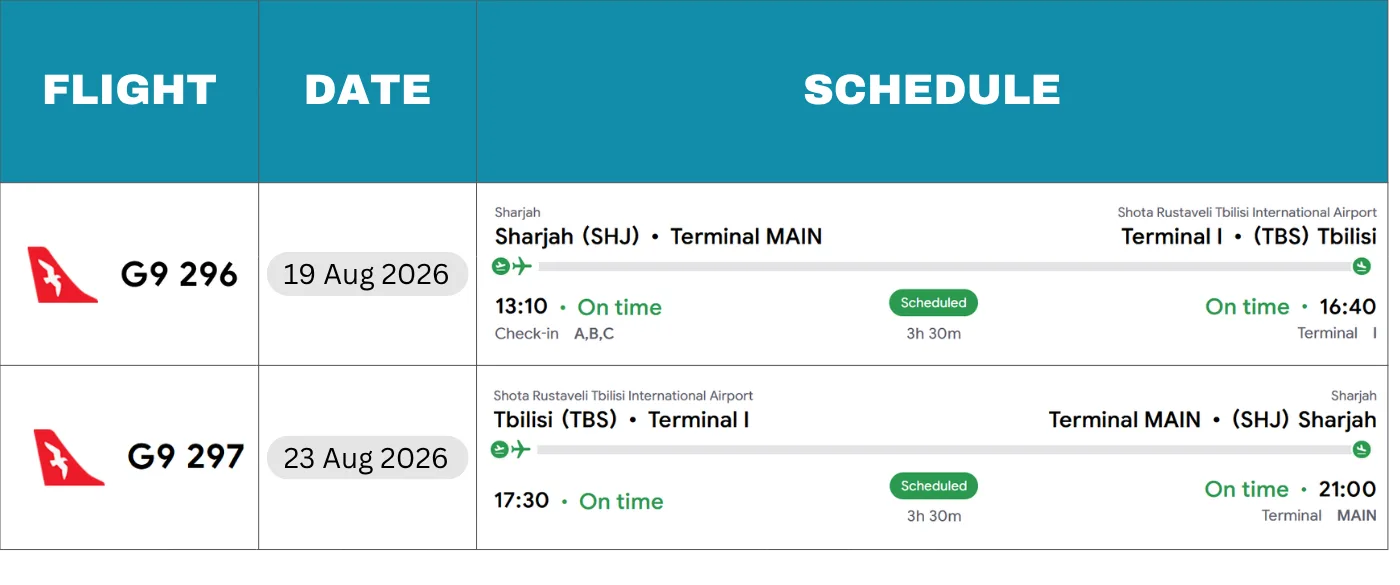Viewport: 1400px width, 585px height.
Task: Click the Air Arabia logo beside G9 296
Action: coord(62,275)
